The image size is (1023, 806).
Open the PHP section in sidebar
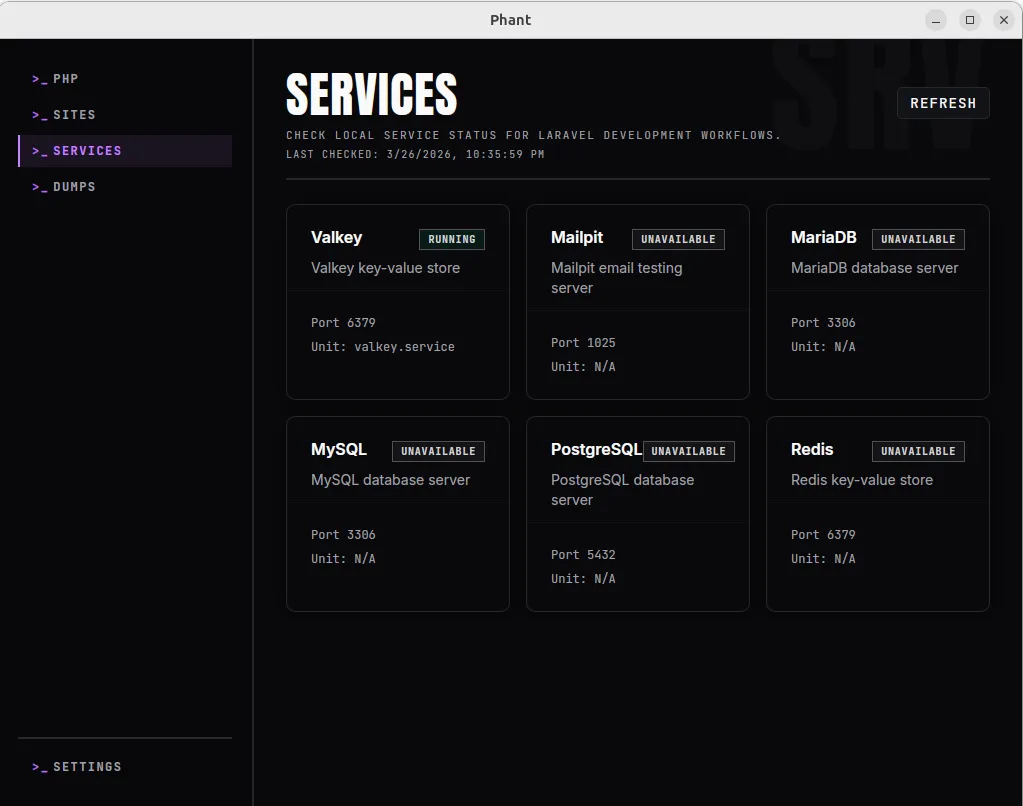click(x=125, y=79)
